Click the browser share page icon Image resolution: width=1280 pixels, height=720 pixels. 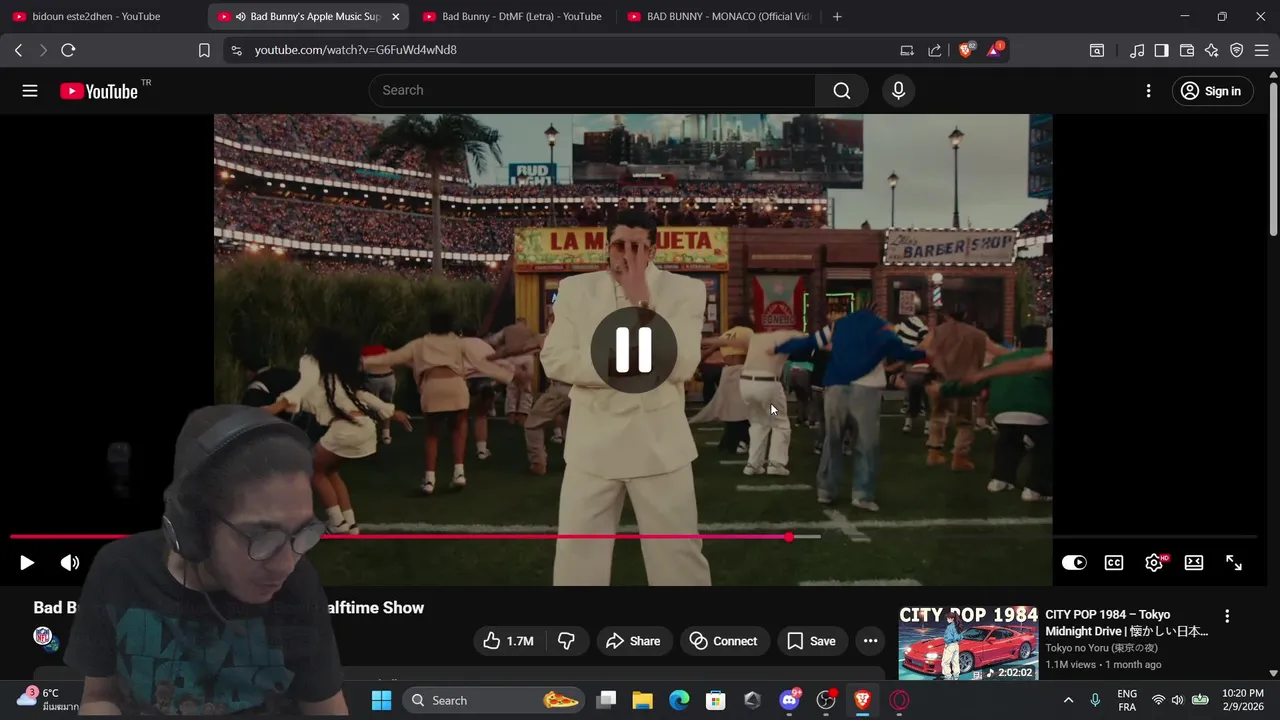(935, 50)
